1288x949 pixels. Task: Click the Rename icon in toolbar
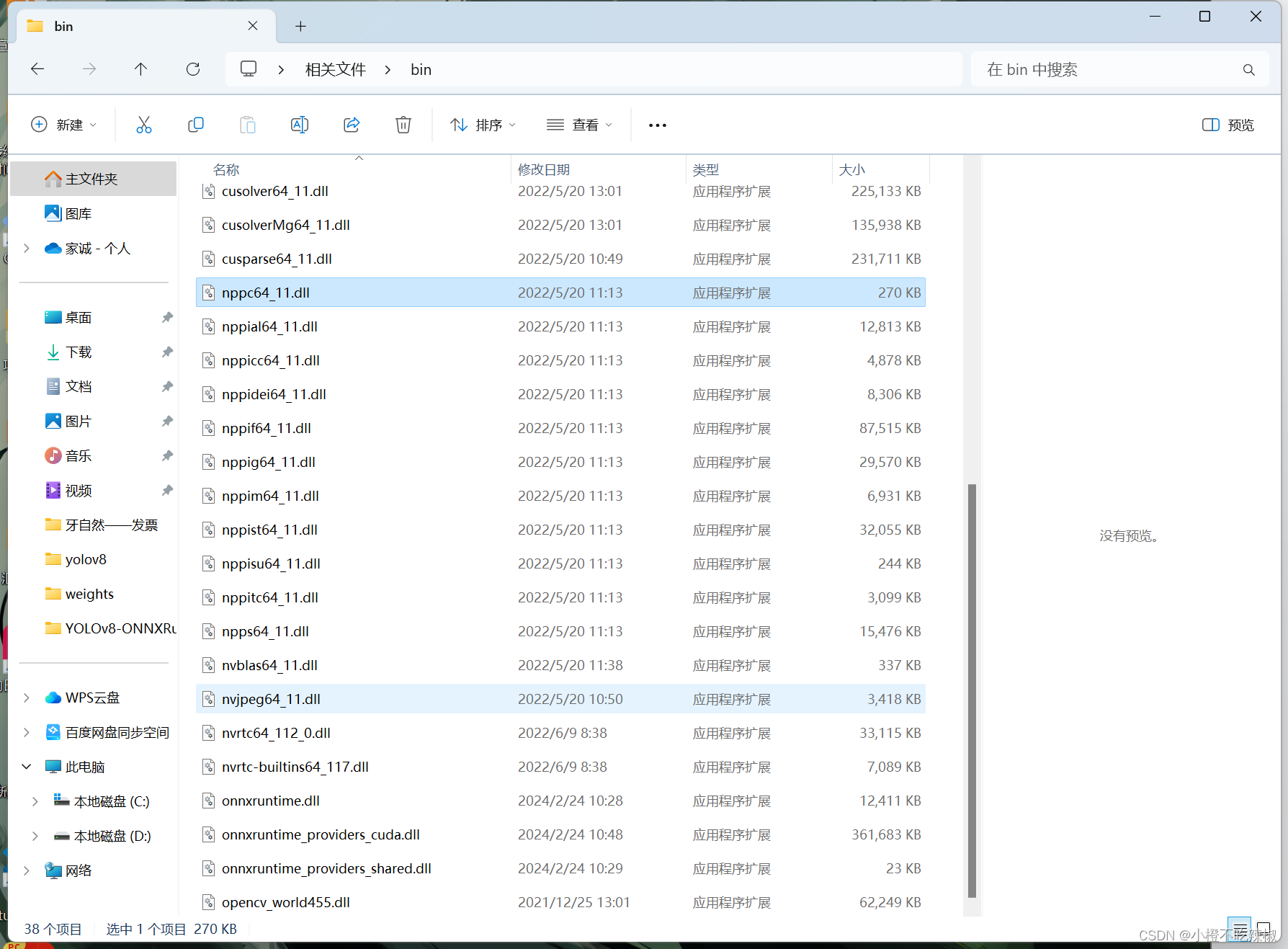[299, 125]
